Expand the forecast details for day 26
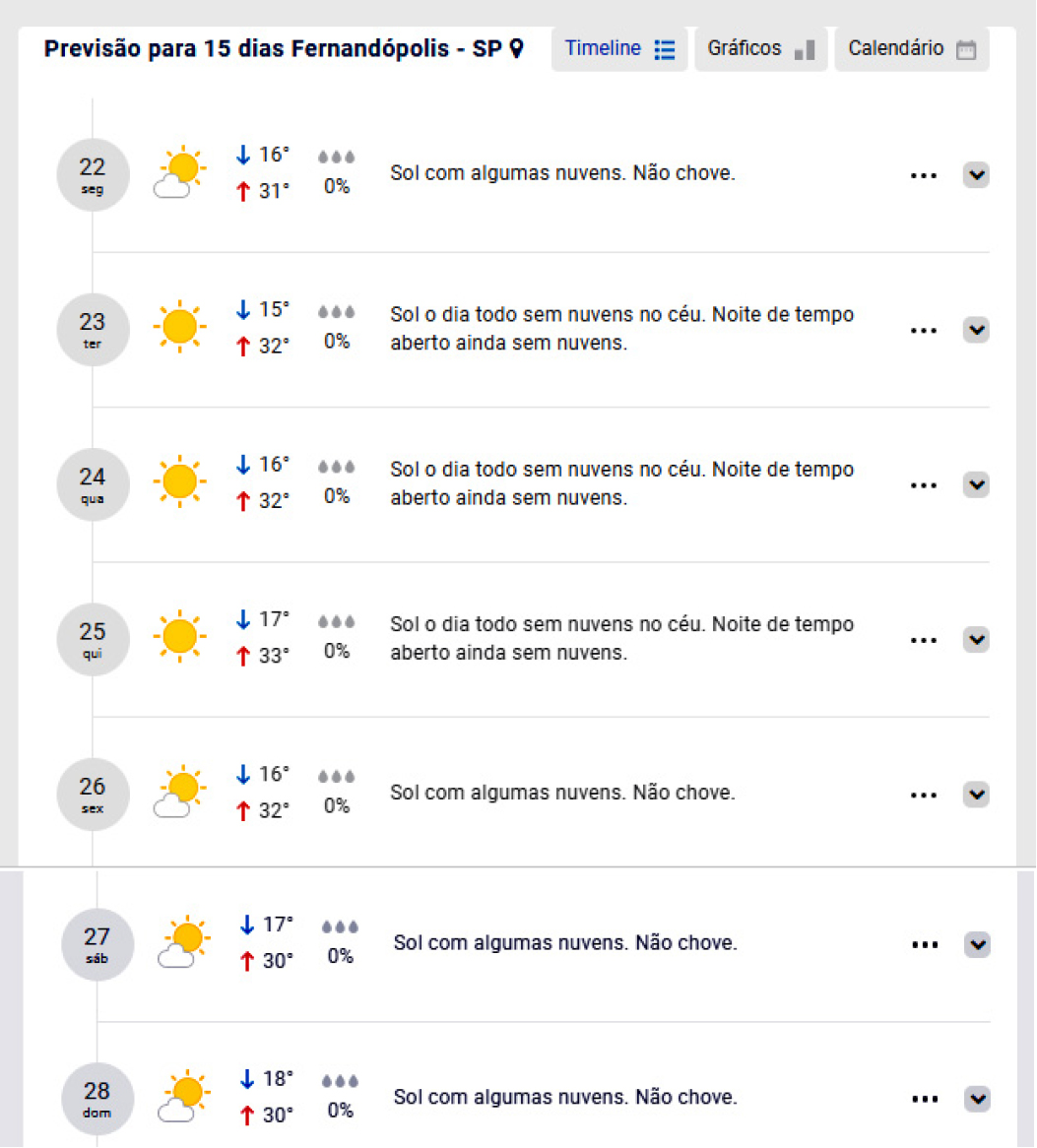Viewport: 1037px width, 1148px height. point(975,795)
